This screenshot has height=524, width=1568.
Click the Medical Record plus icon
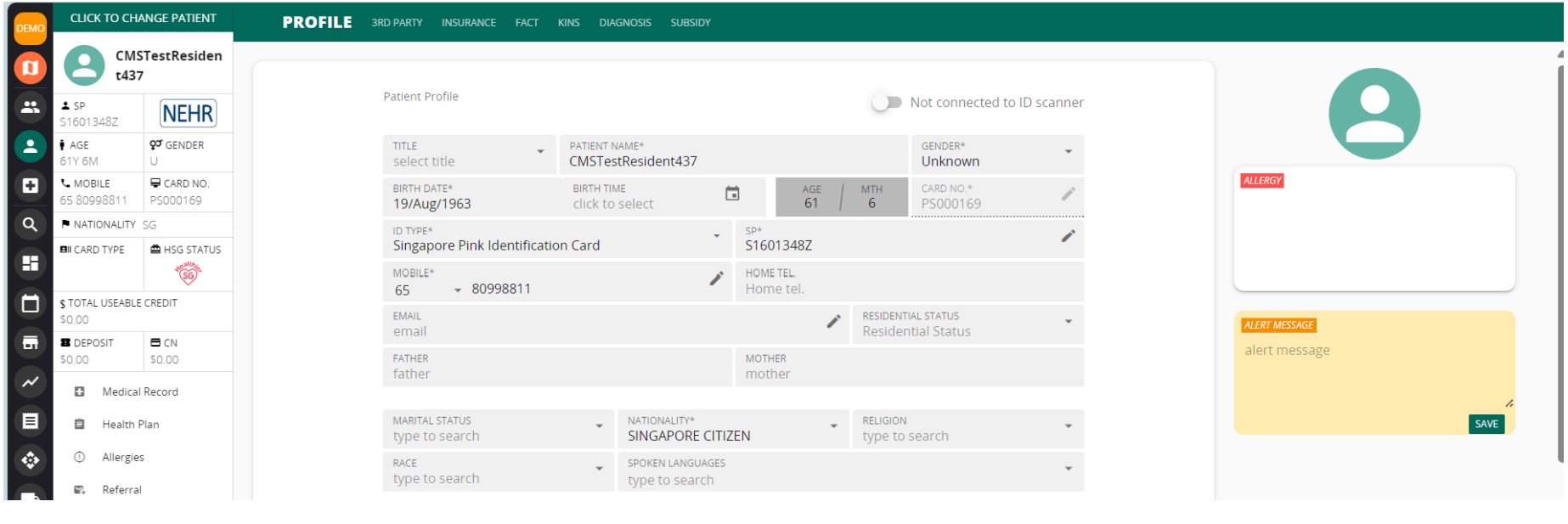(79, 392)
